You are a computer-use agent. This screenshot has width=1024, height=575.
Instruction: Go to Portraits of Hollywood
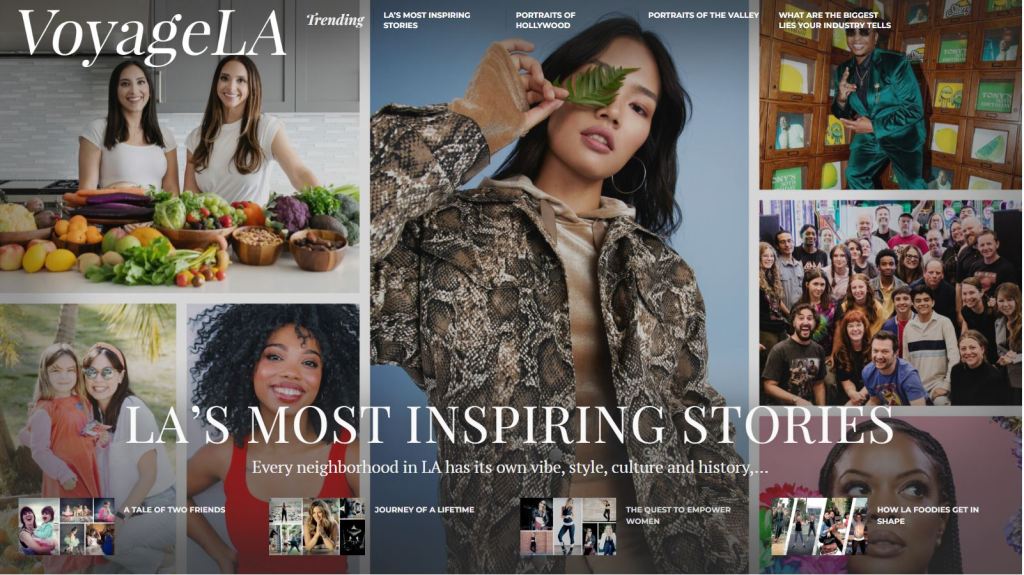click(545, 20)
